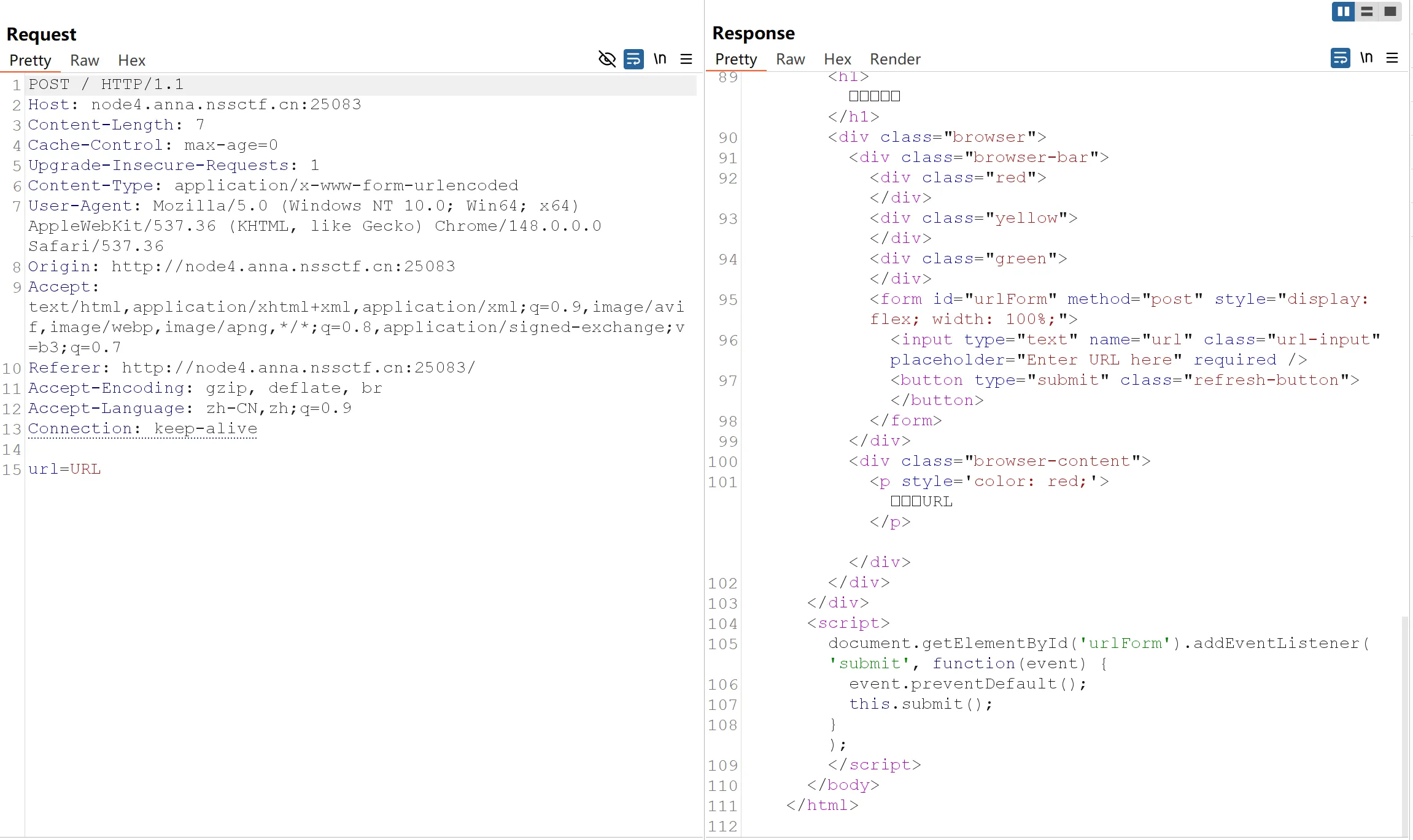Select tabbed combined layout icon
Screen dimensions: 1413x840
point(1390,11)
